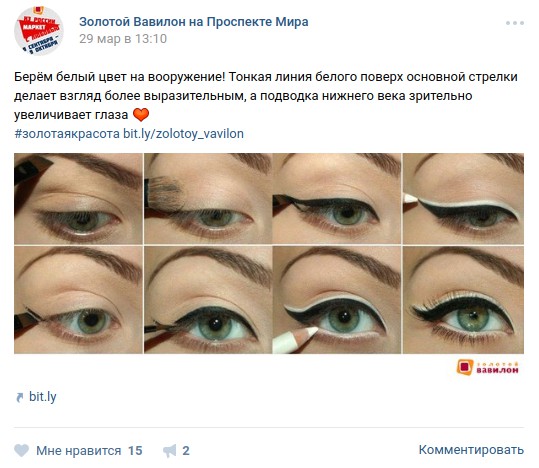Follow the bit.ly/zolotoy_vavilon link in text
Viewport: 539px width, 468px height.
point(183,134)
